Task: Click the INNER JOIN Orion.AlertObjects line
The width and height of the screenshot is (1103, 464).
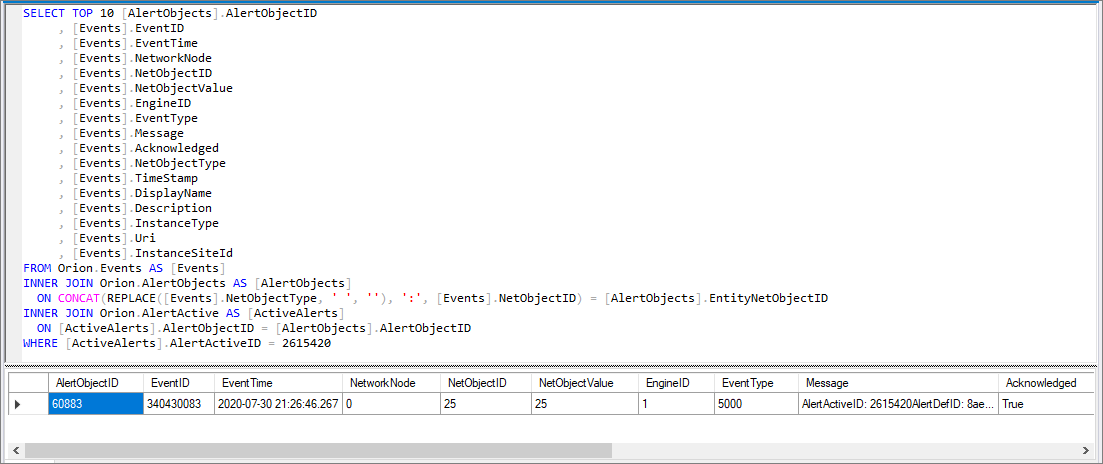Action: [x=187, y=283]
